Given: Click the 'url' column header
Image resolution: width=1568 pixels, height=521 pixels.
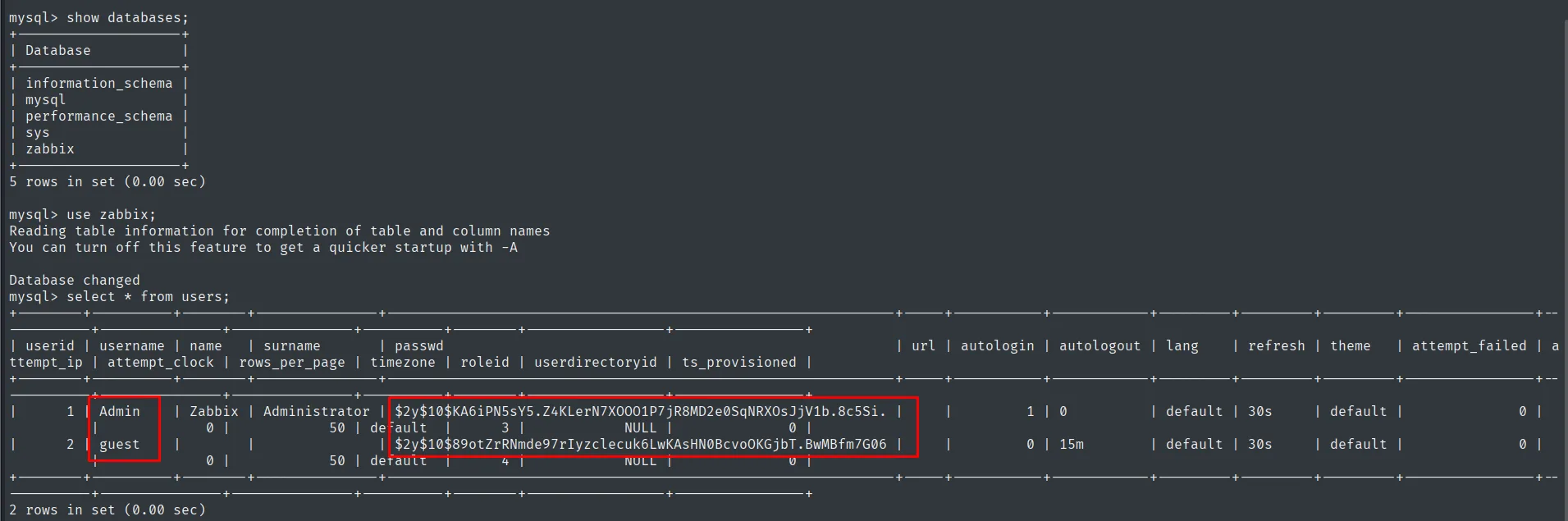Looking at the screenshot, I should coord(923,346).
